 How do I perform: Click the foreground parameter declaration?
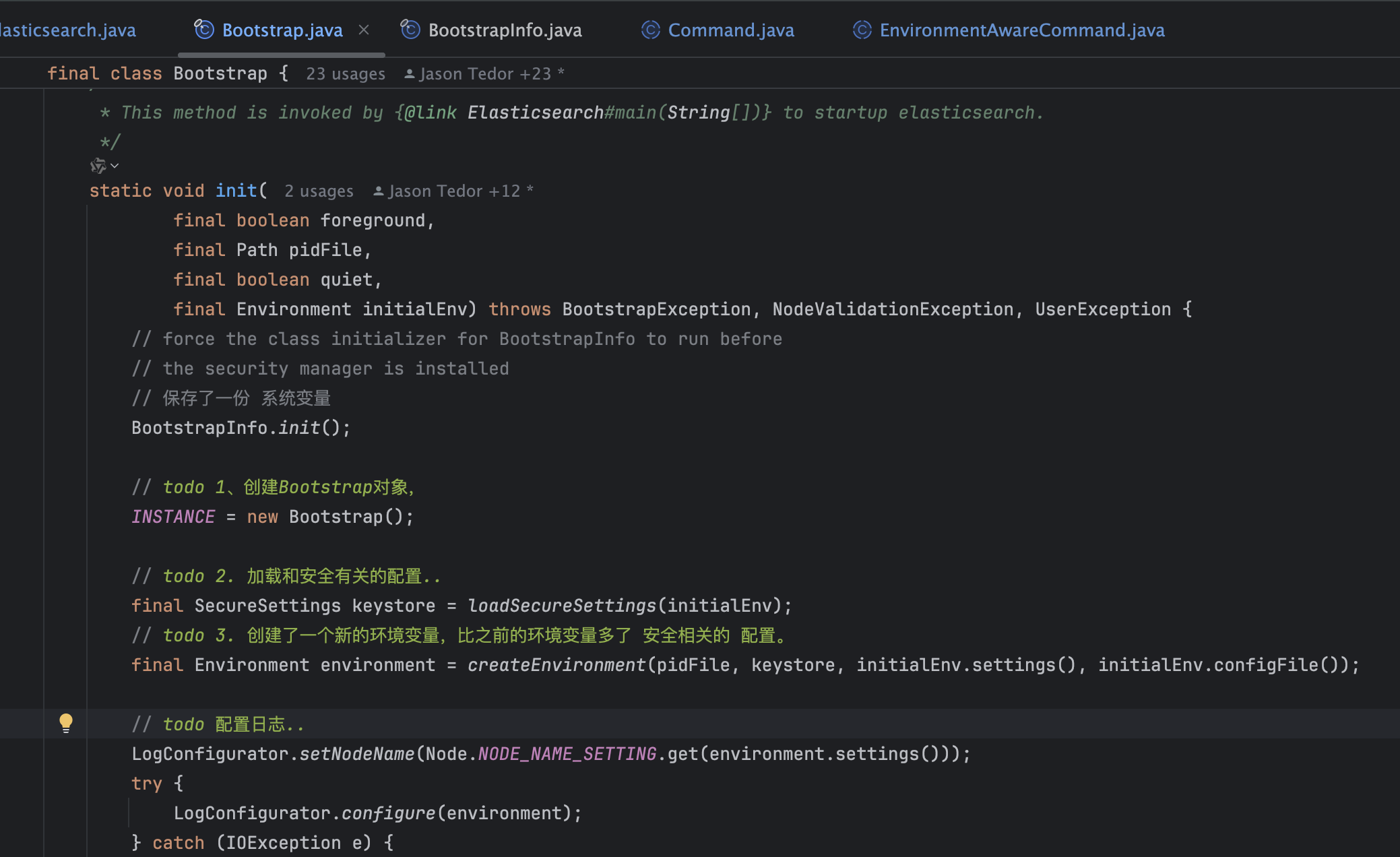[373, 220]
